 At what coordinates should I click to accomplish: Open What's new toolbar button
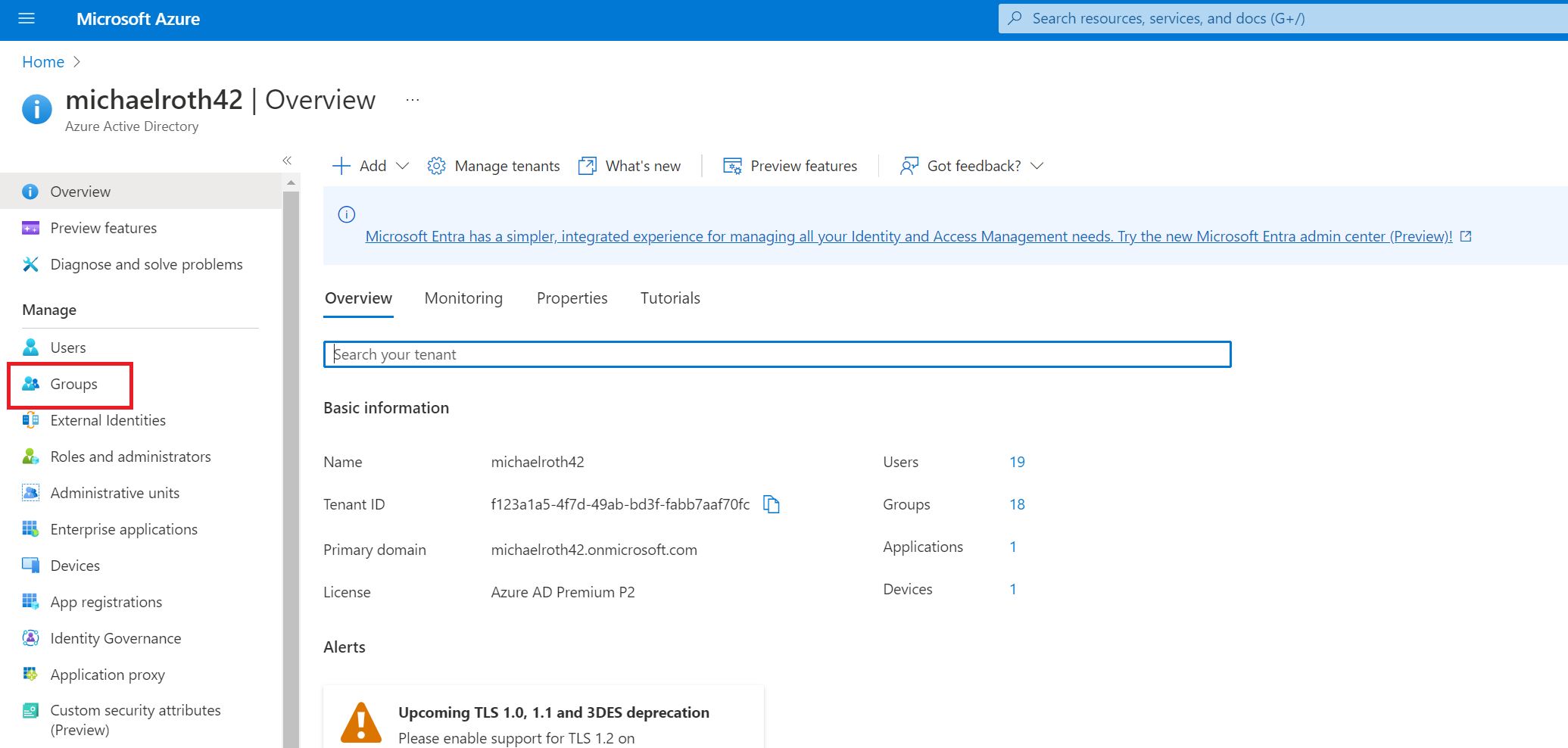tap(630, 166)
